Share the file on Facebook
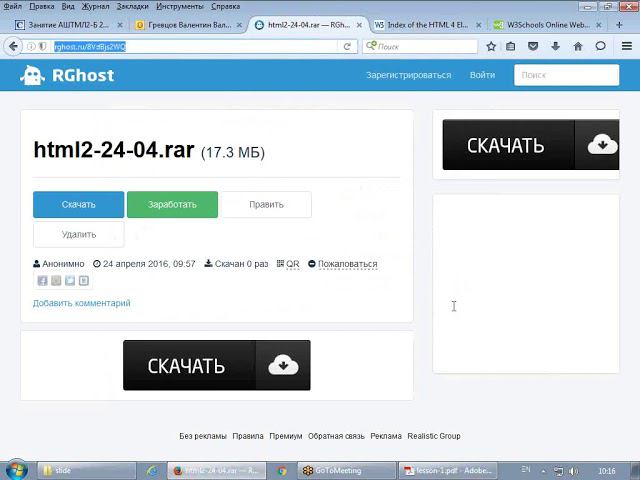The image size is (640, 480). click(42, 281)
